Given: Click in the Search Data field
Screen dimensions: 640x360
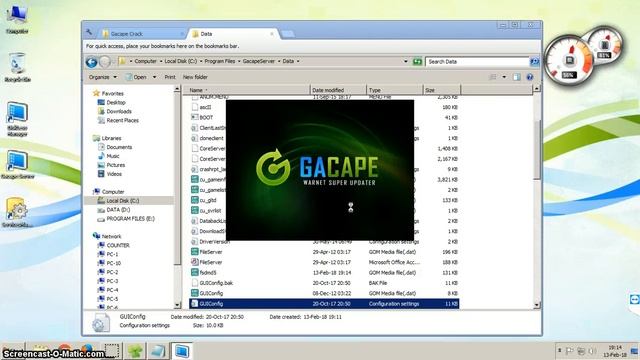Looking at the screenshot, I should click(x=477, y=62).
